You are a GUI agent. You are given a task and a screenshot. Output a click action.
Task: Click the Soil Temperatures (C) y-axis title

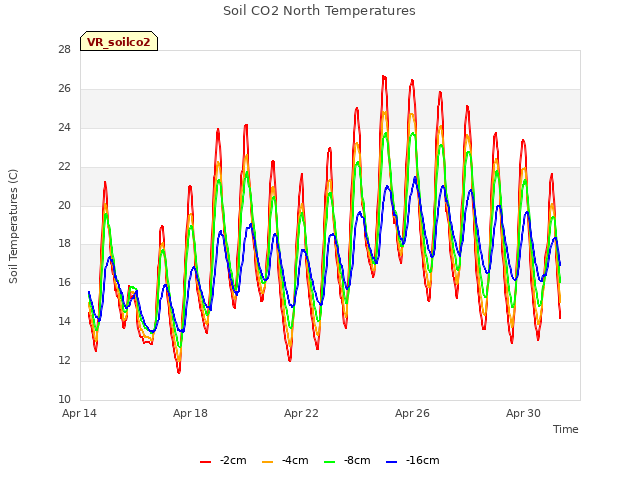pos(13,226)
